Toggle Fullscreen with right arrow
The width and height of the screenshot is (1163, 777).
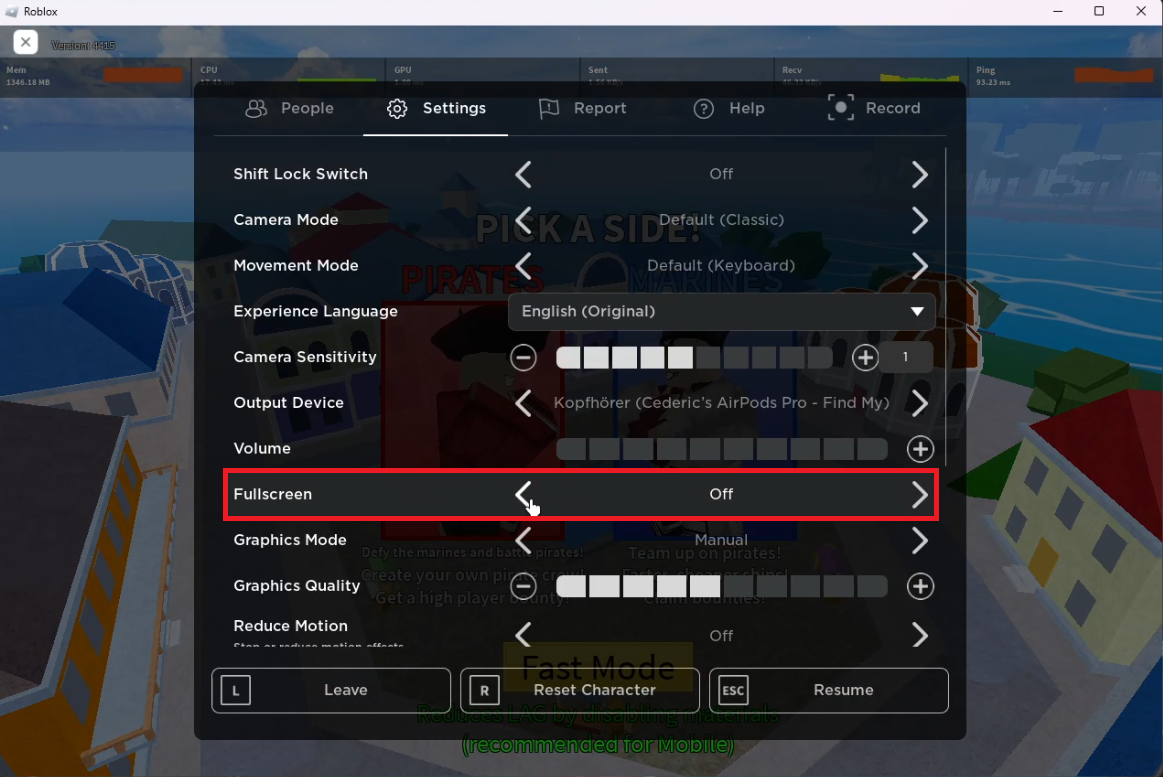click(x=920, y=495)
